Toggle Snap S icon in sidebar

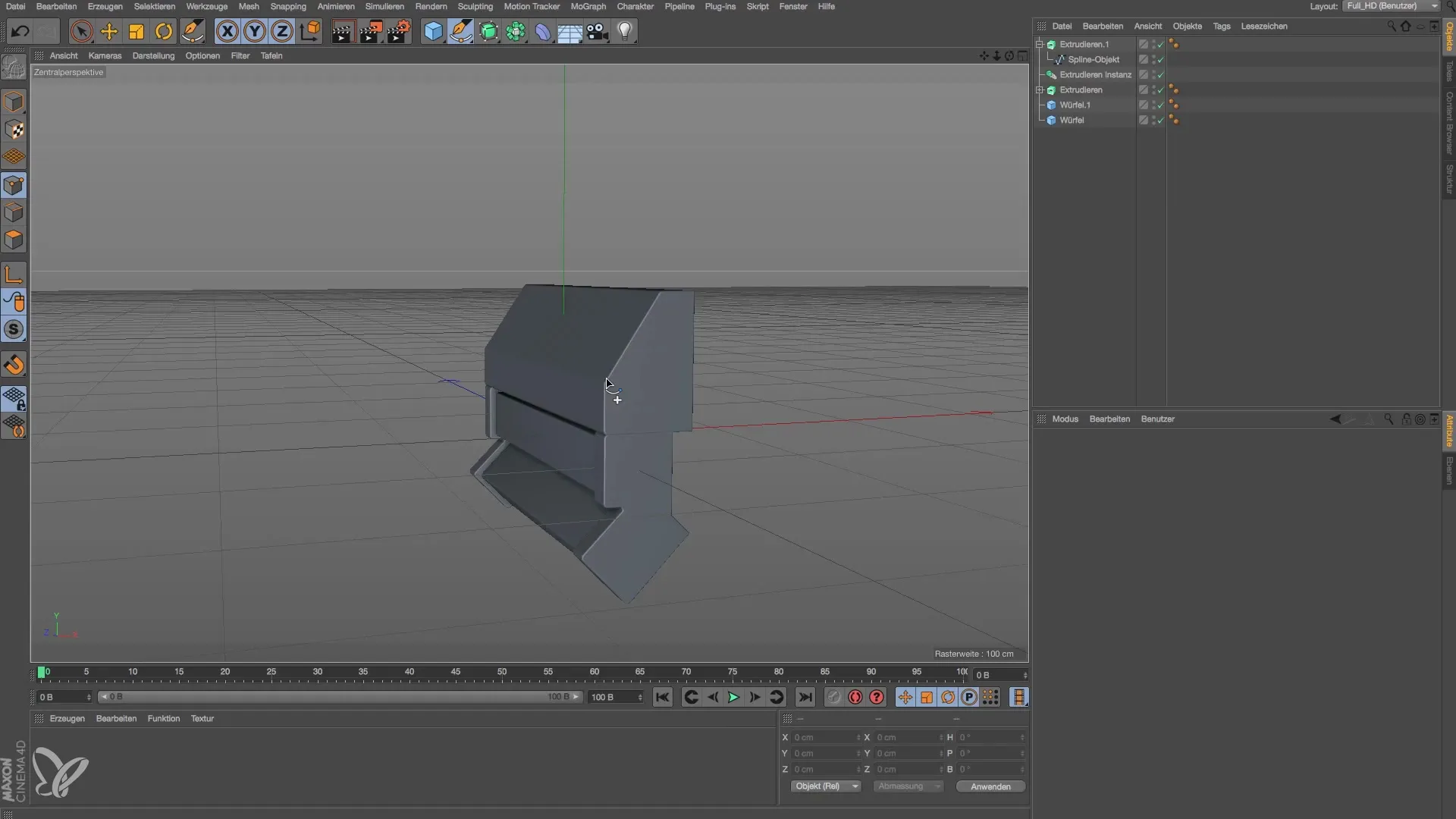point(14,329)
